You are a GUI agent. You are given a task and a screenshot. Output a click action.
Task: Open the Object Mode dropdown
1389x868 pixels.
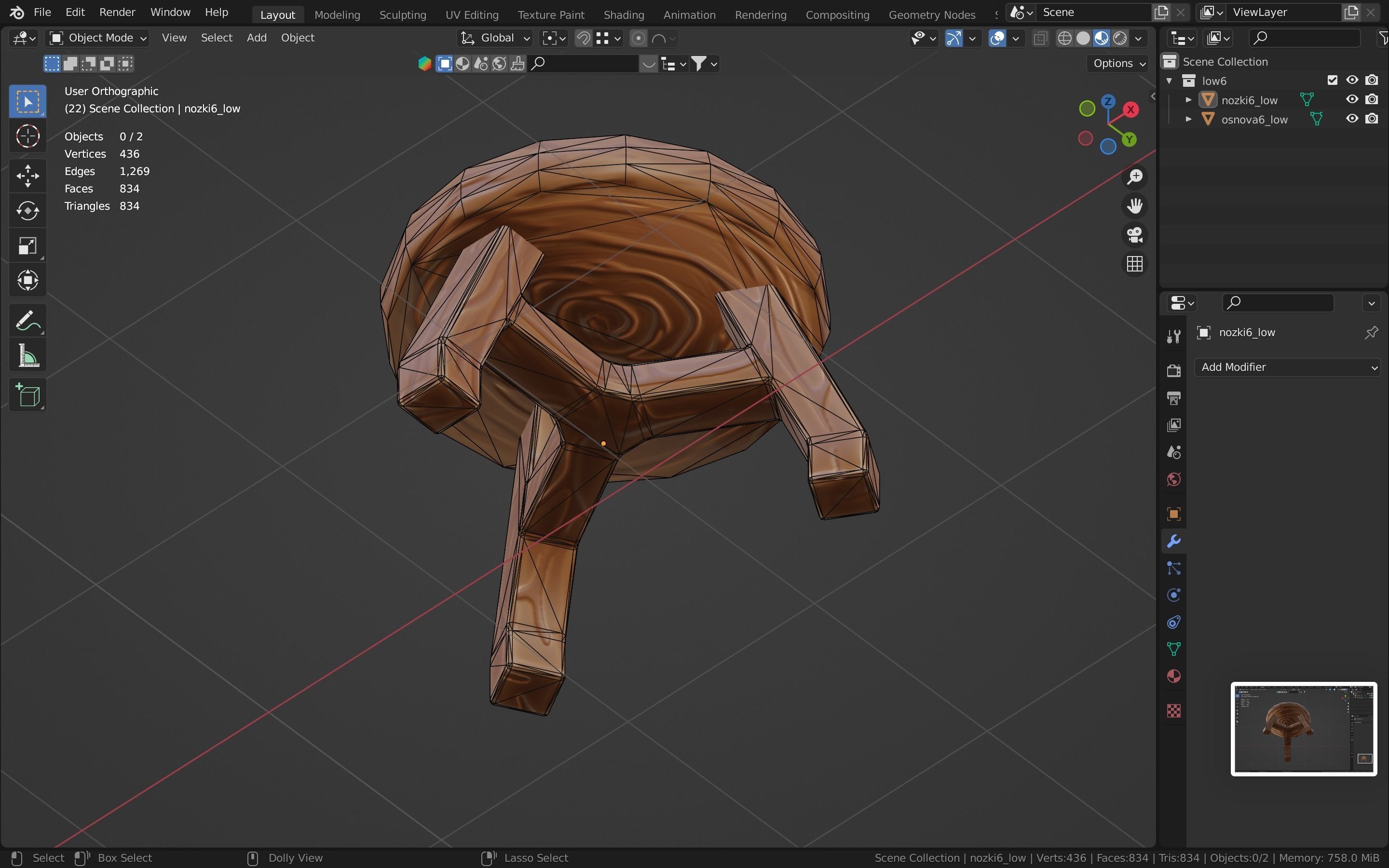[x=98, y=38]
